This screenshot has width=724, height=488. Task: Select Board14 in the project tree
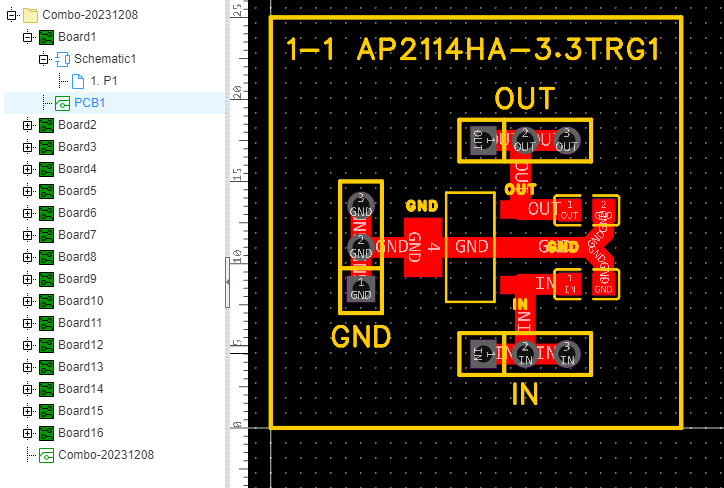[80, 389]
